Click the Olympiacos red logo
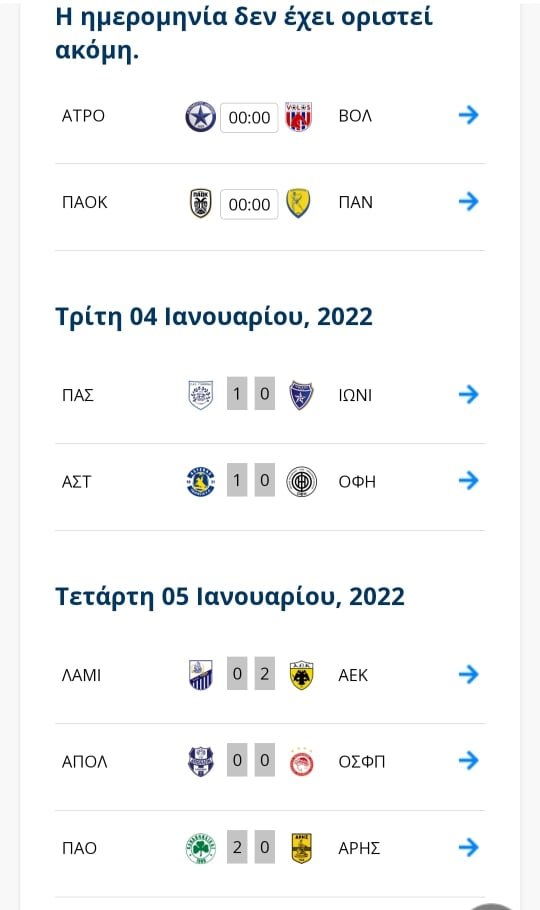This screenshot has height=910, width=540. tap(301, 762)
